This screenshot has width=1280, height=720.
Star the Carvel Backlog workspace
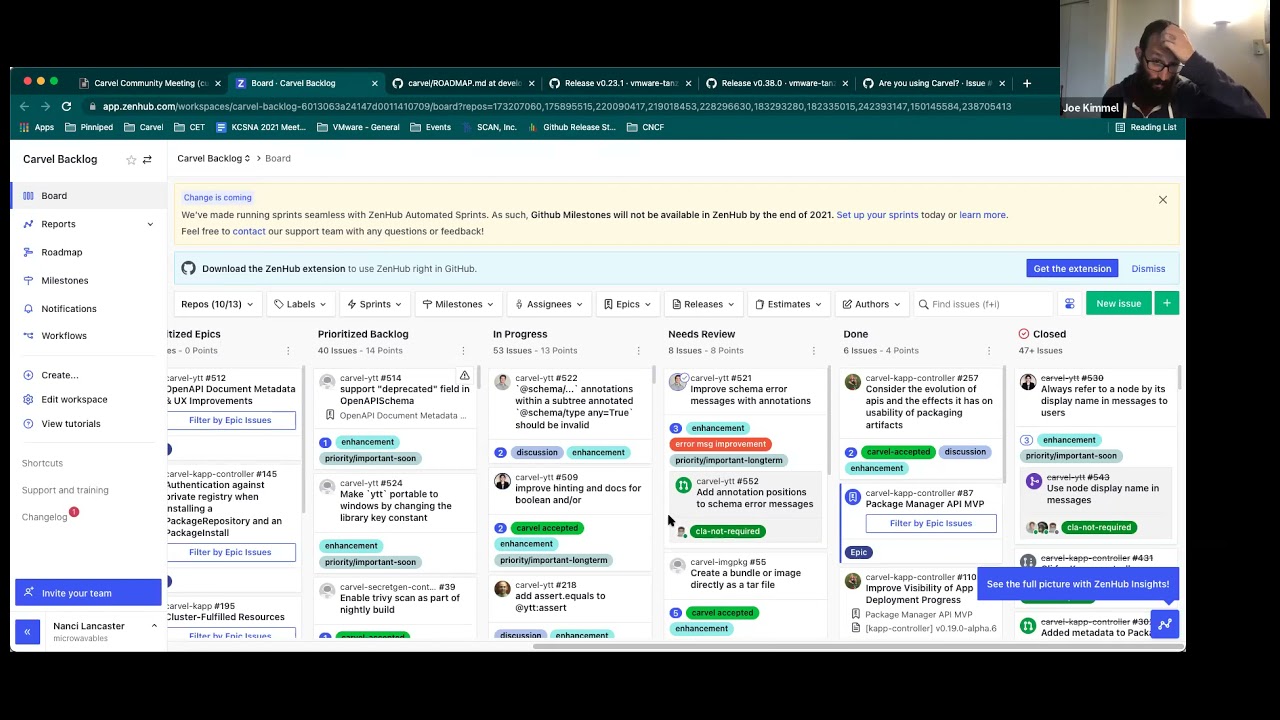(x=131, y=160)
